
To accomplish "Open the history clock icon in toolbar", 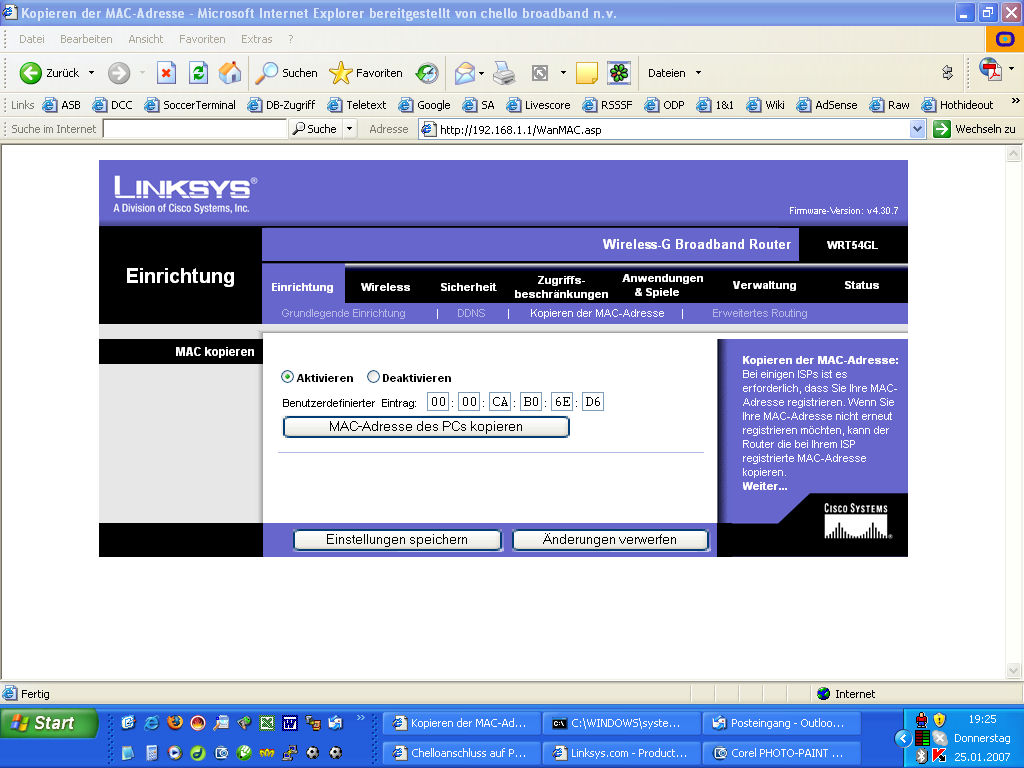I will tap(427, 73).
